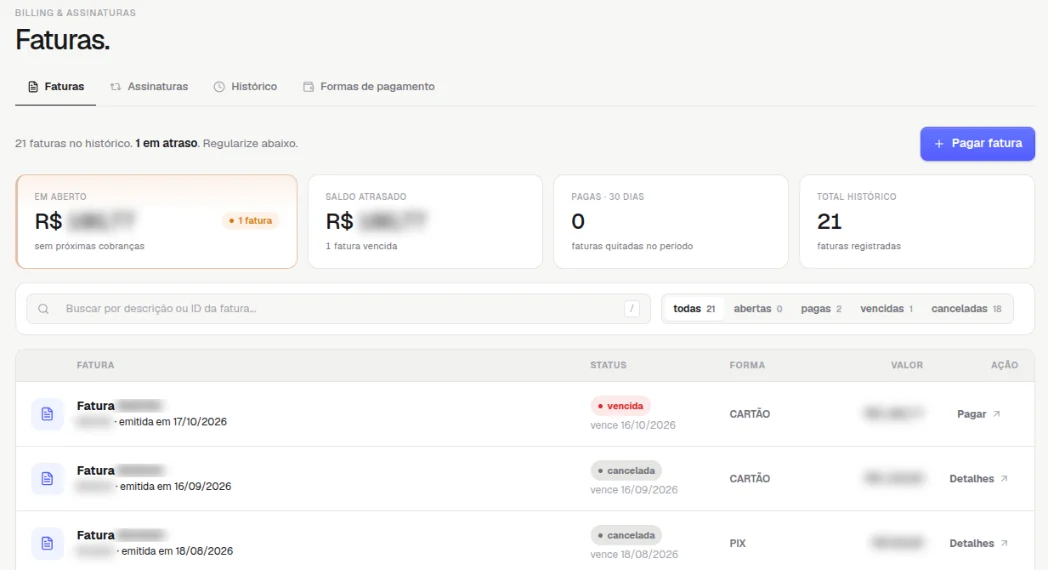
Task: Click the AÇÃO column header
Action: coord(1005,366)
